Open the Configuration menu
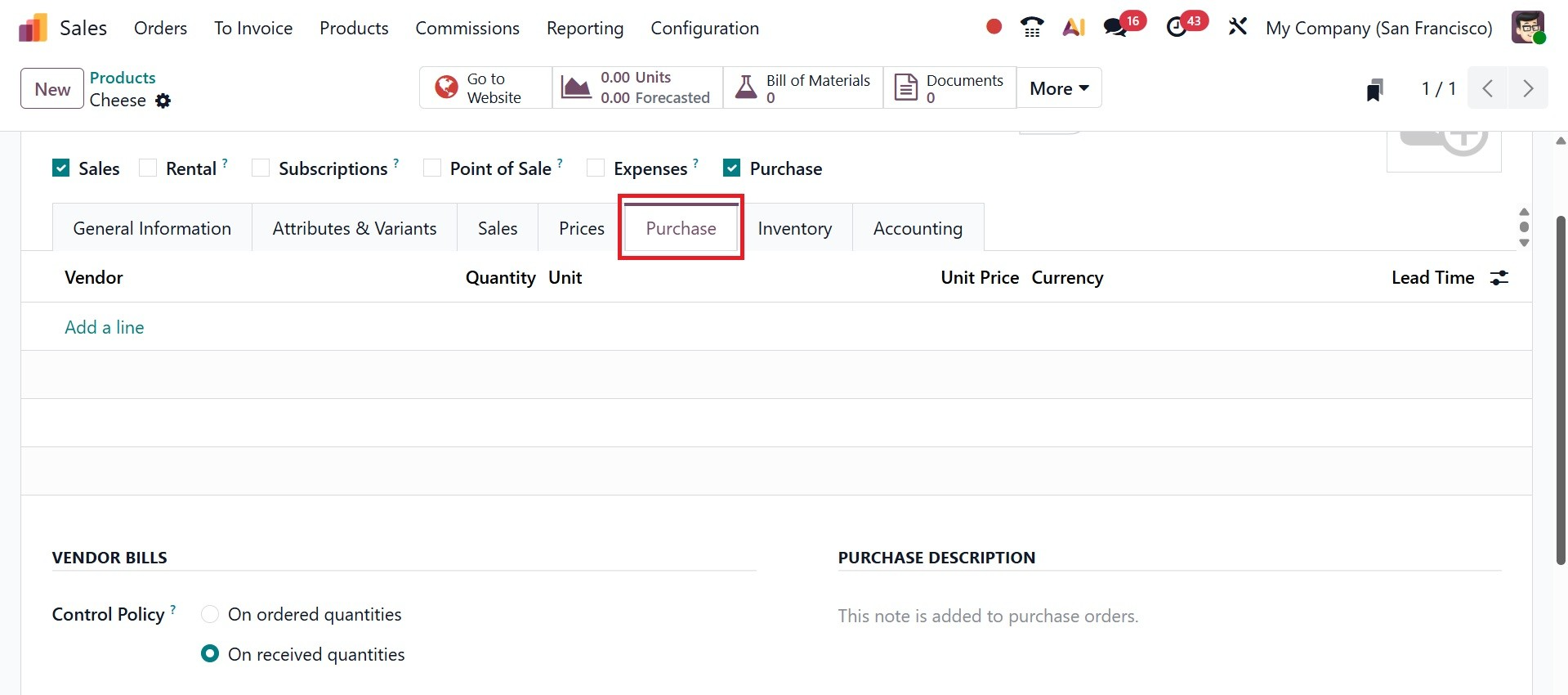This screenshot has height=695, width=1568. coord(704,28)
